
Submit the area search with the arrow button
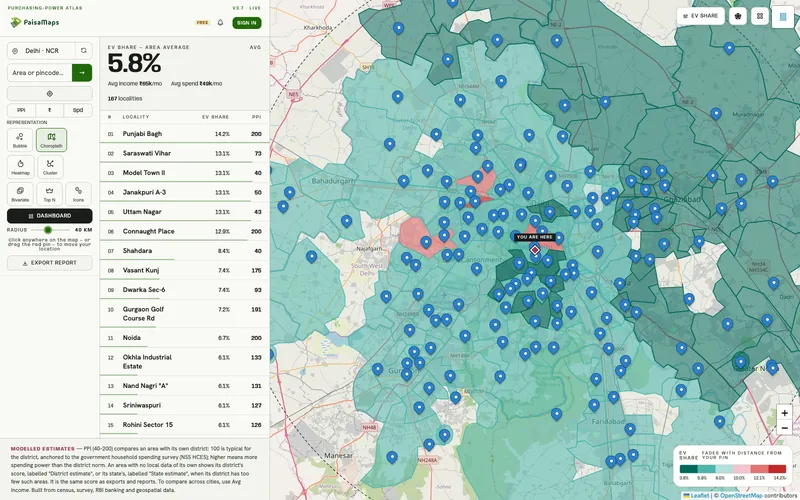[82, 72]
